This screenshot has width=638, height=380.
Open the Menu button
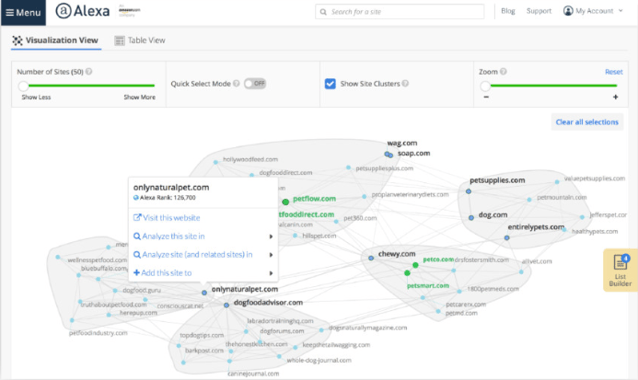23,13
